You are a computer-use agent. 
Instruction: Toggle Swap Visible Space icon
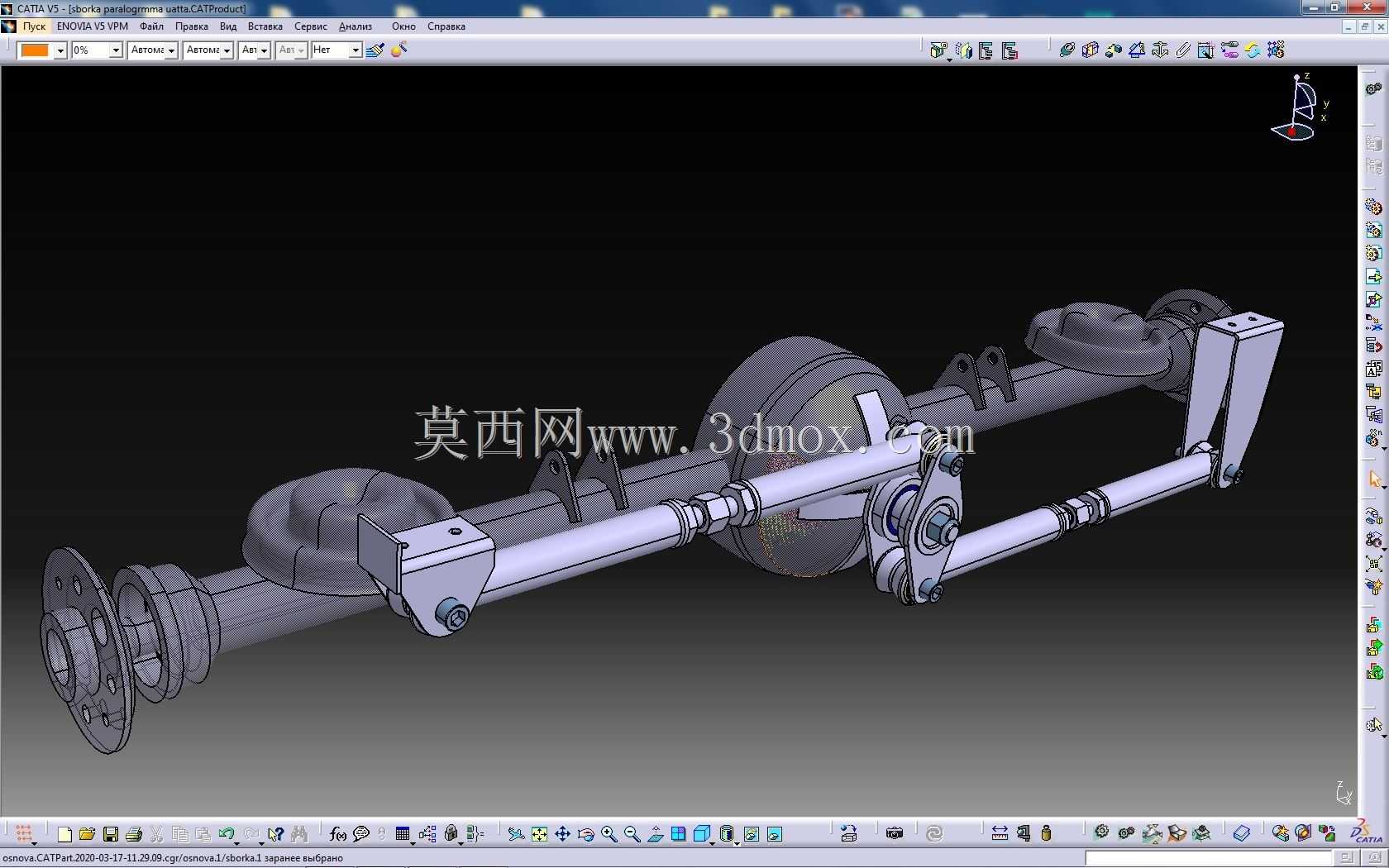(x=774, y=834)
